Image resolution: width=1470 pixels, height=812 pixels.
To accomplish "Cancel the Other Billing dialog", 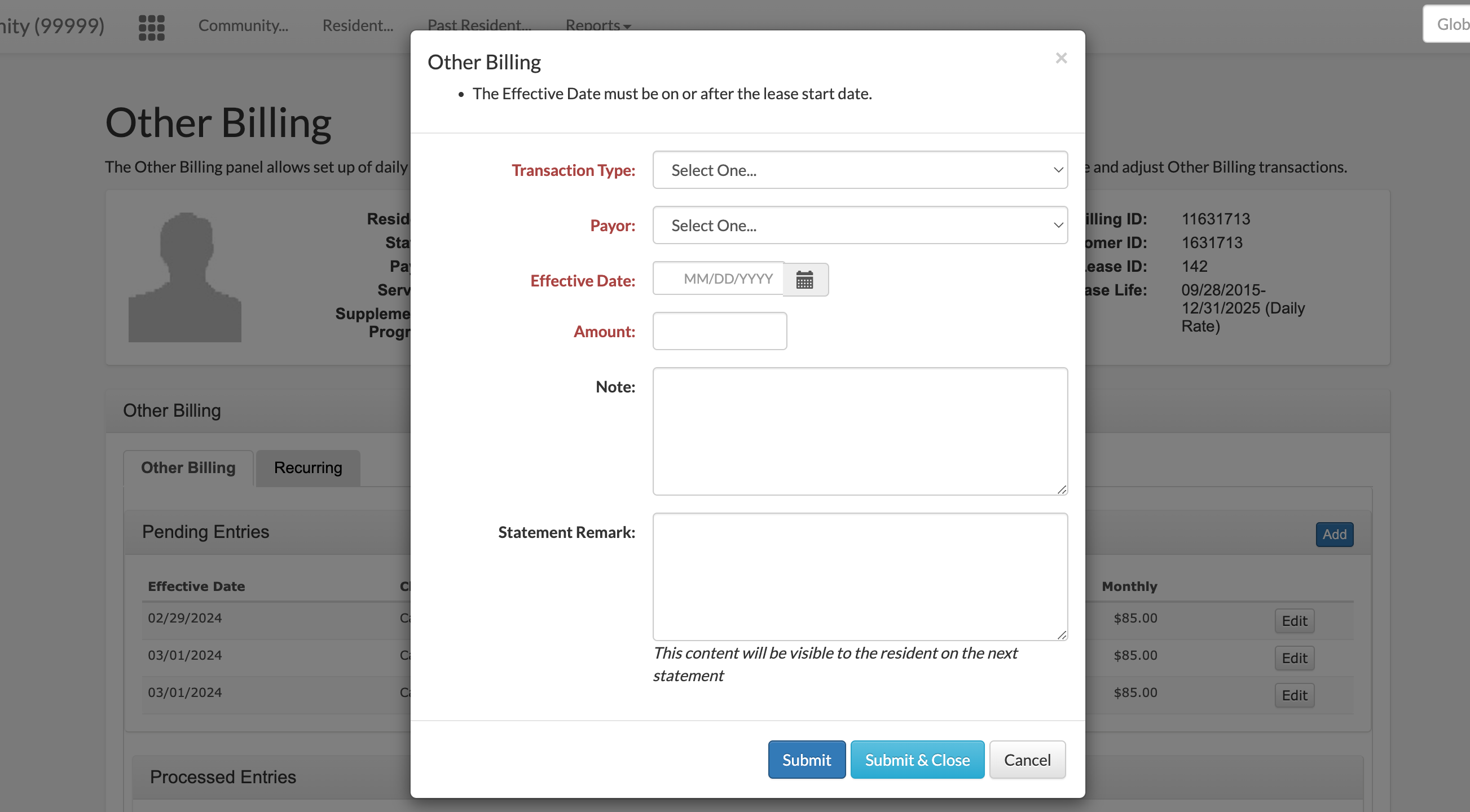I will pos(1027,760).
